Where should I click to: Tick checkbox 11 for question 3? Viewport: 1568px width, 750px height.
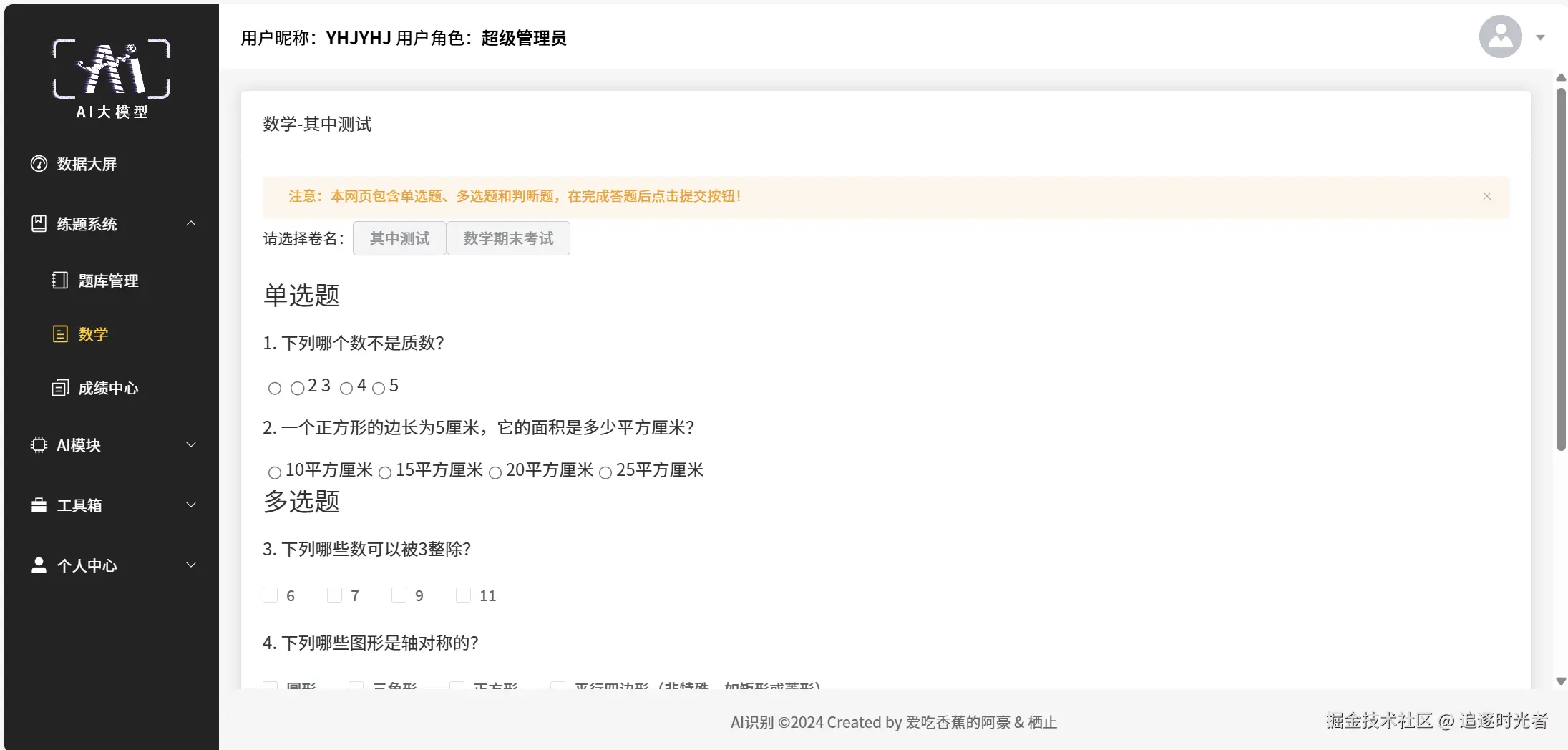pyautogui.click(x=463, y=595)
